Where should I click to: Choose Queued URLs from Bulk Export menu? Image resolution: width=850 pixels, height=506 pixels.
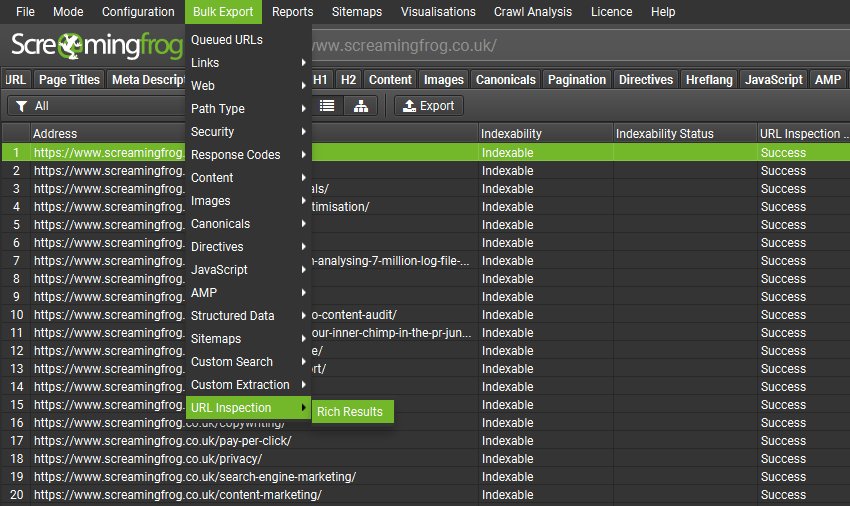point(227,40)
